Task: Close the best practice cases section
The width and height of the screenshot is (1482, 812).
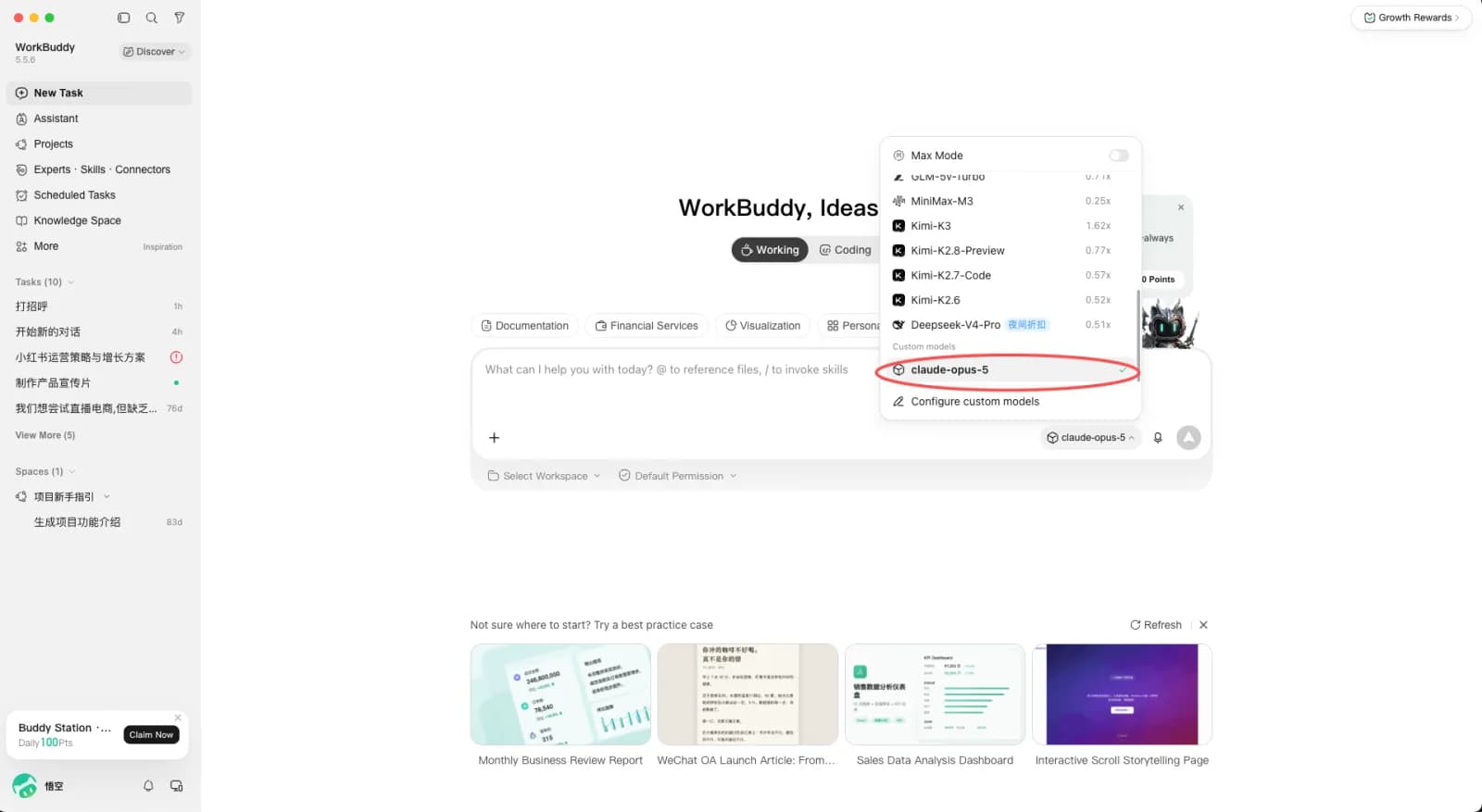Action: 1203,625
